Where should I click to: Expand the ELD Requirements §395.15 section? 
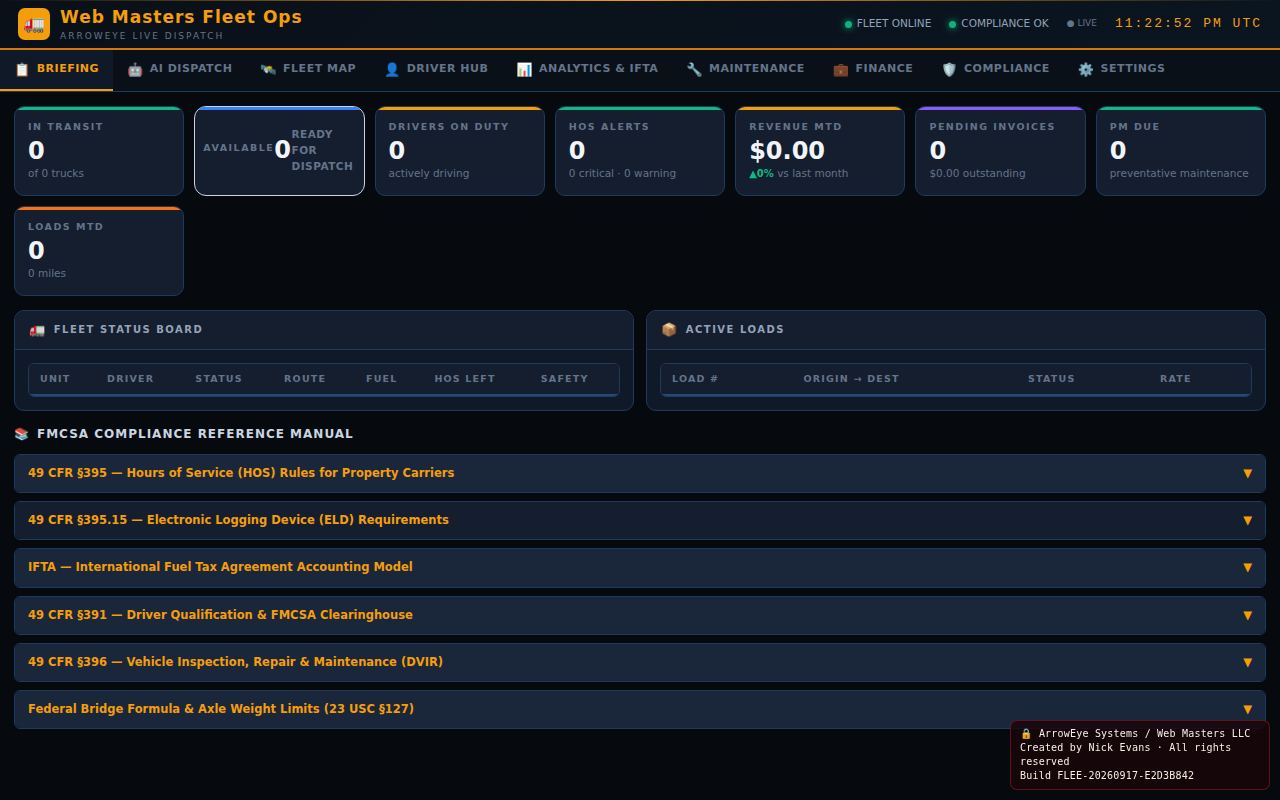tap(640, 520)
